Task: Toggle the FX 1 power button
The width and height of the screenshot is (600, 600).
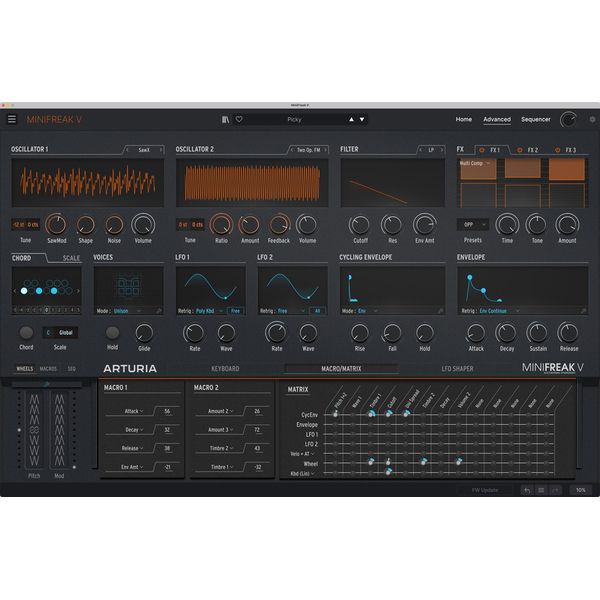Action: coord(482,150)
